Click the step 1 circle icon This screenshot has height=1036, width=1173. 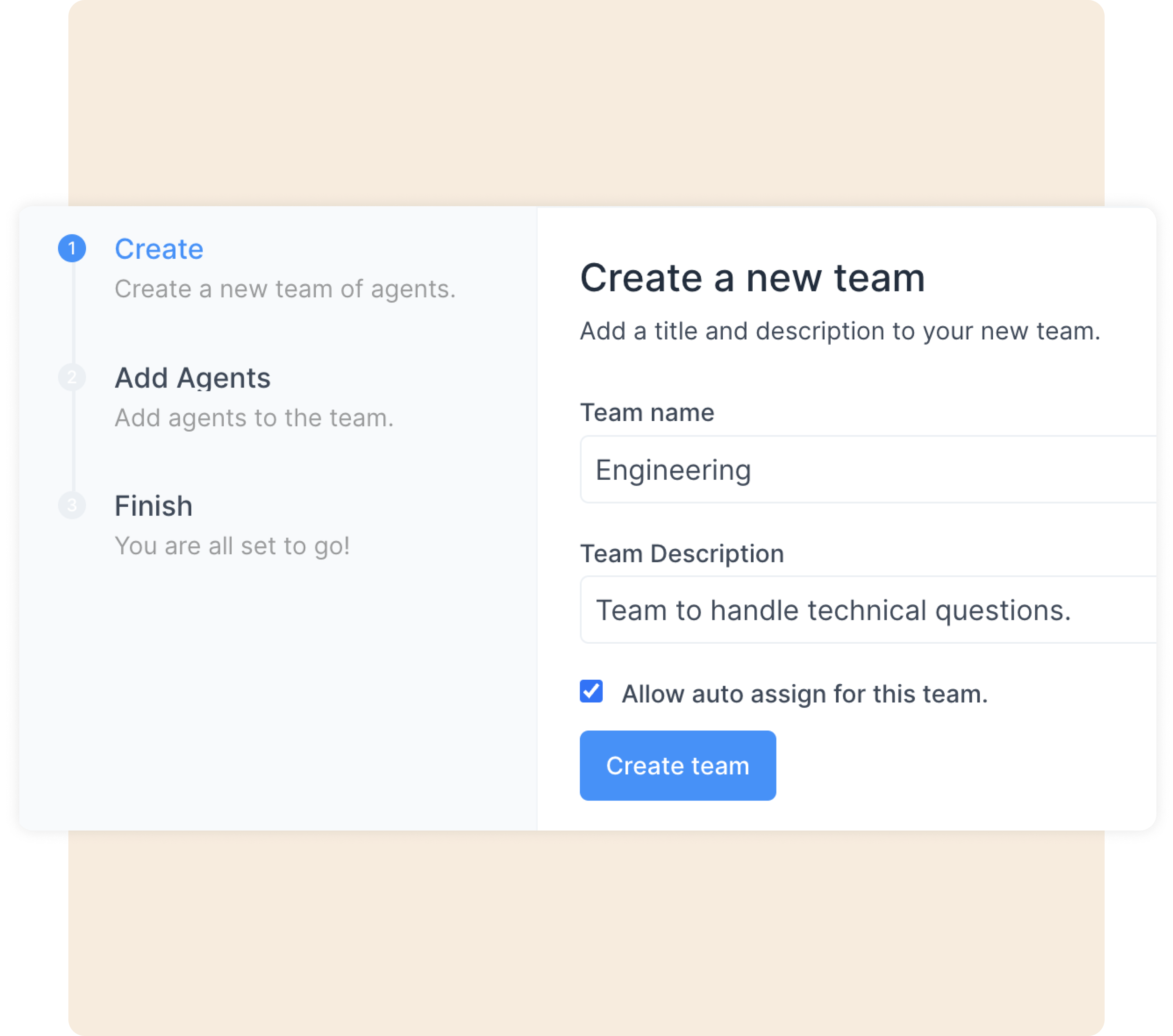pos(72,248)
